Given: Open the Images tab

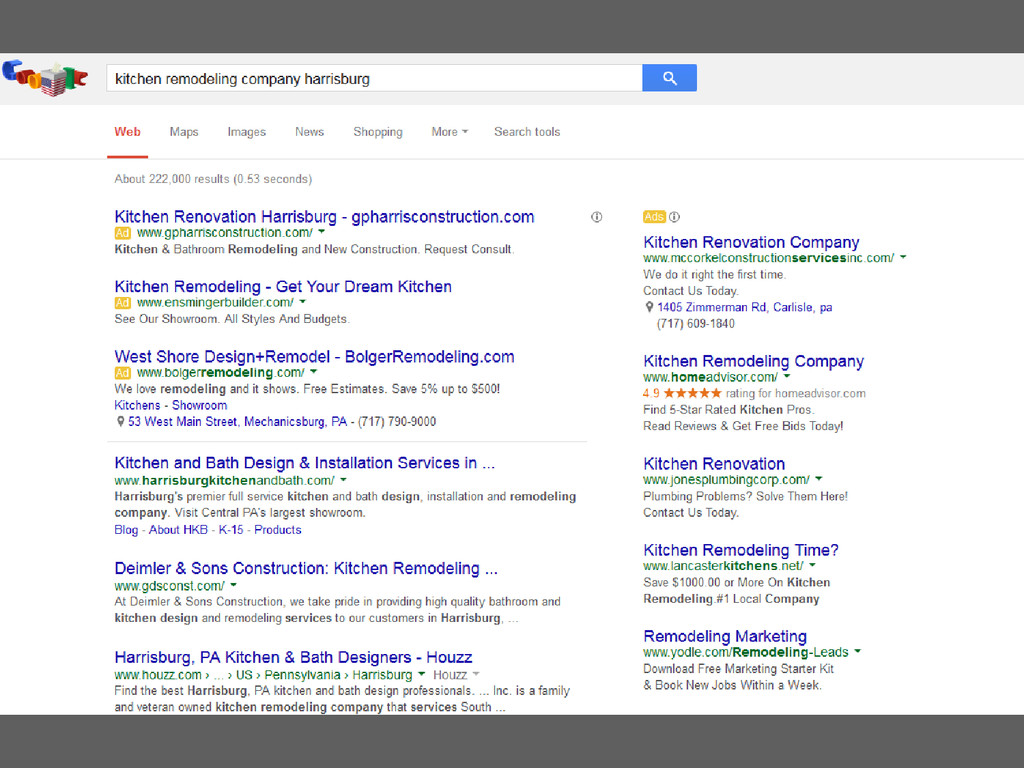Looking at the screenshot, I should [x=247, y=132].
